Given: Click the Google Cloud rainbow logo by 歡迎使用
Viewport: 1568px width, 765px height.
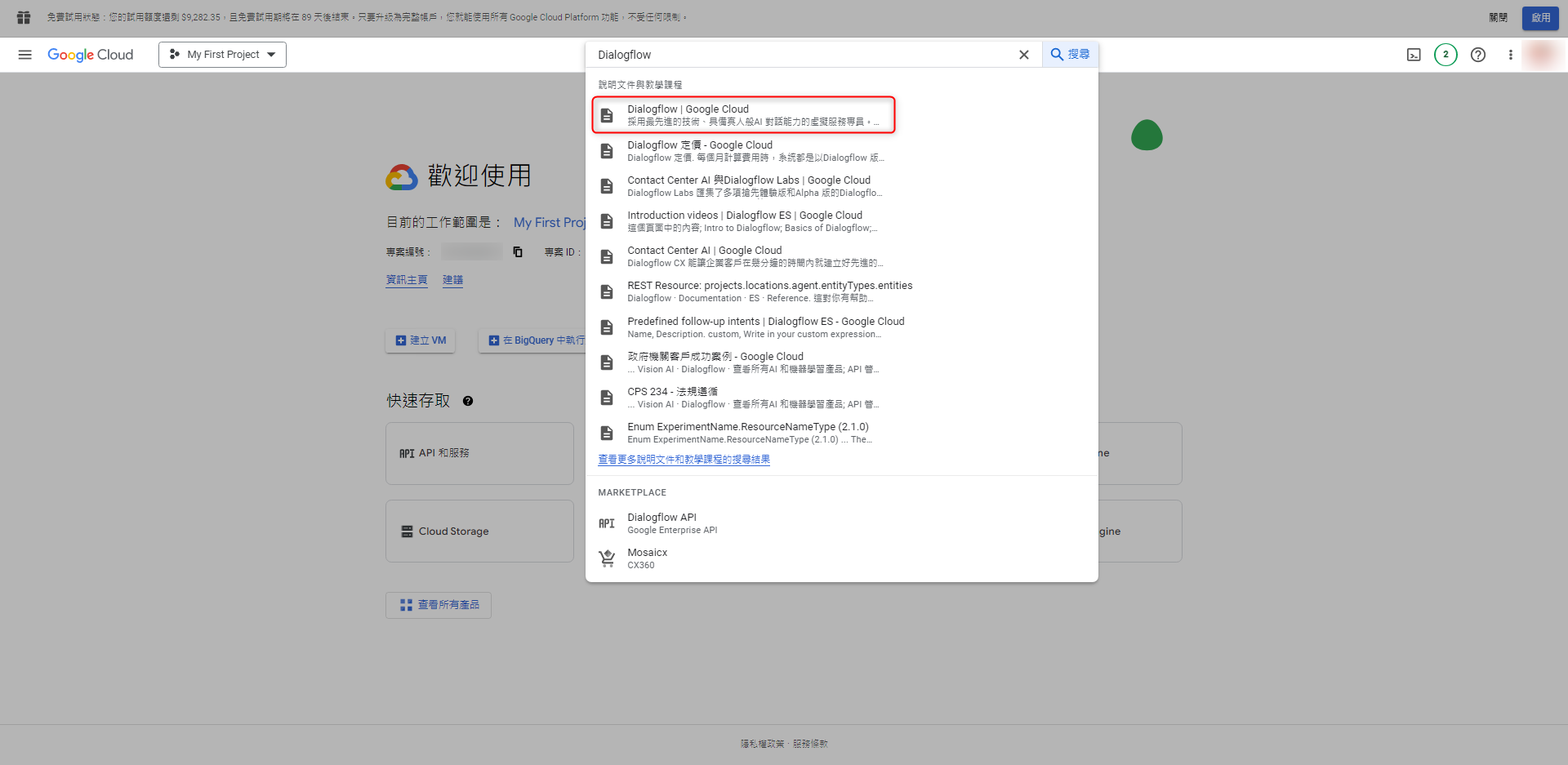Looking at the screenshot, I should 402,176.
